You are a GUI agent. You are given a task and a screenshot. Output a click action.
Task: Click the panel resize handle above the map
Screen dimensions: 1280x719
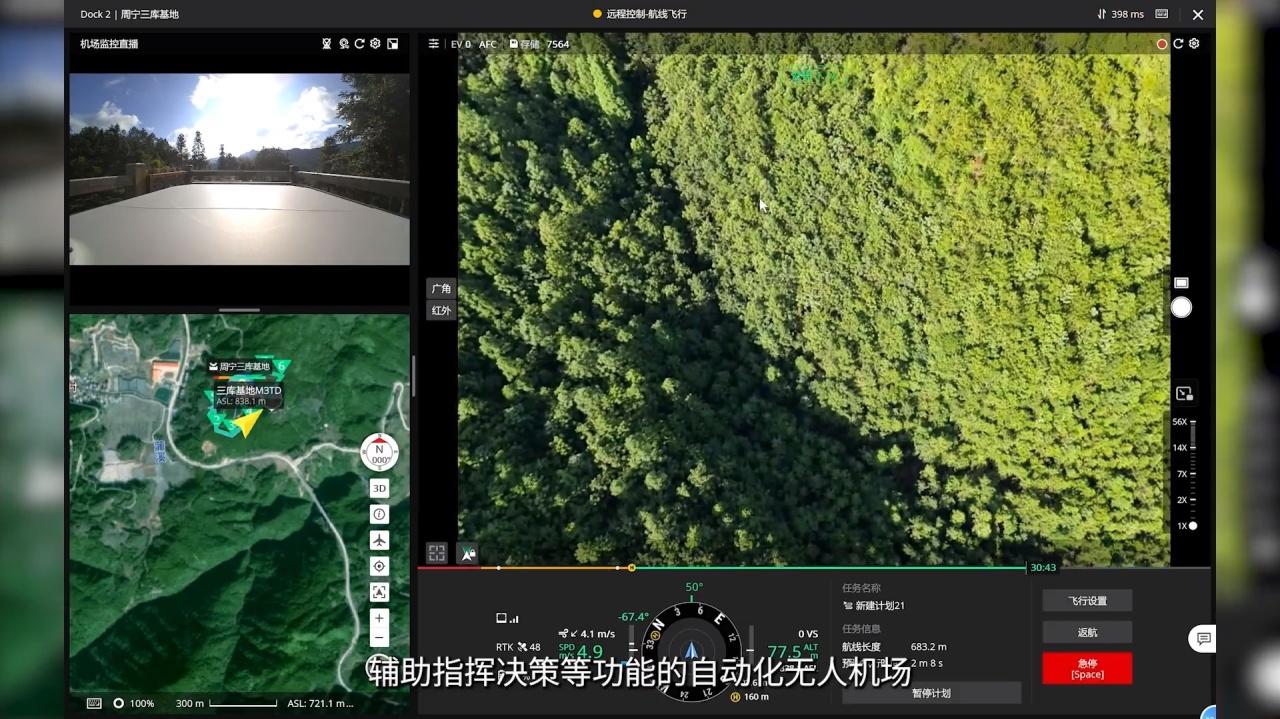point(239,310)
